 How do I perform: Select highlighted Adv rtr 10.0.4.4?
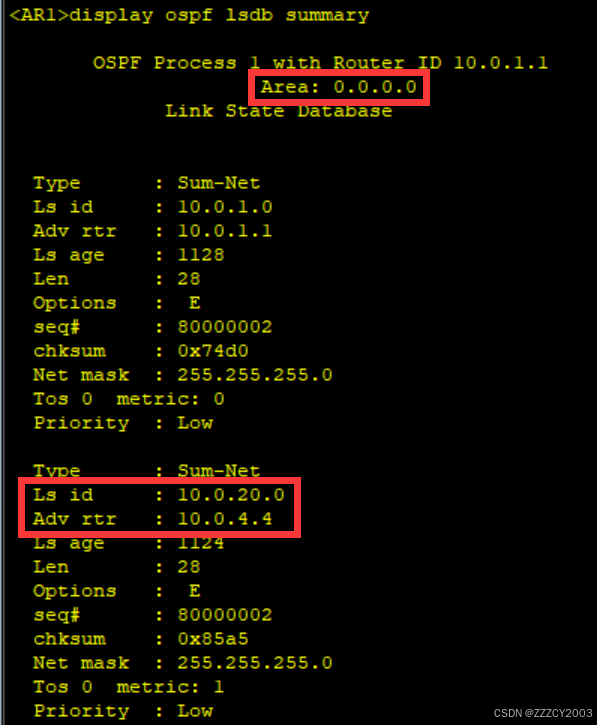[x=225, y=519]
